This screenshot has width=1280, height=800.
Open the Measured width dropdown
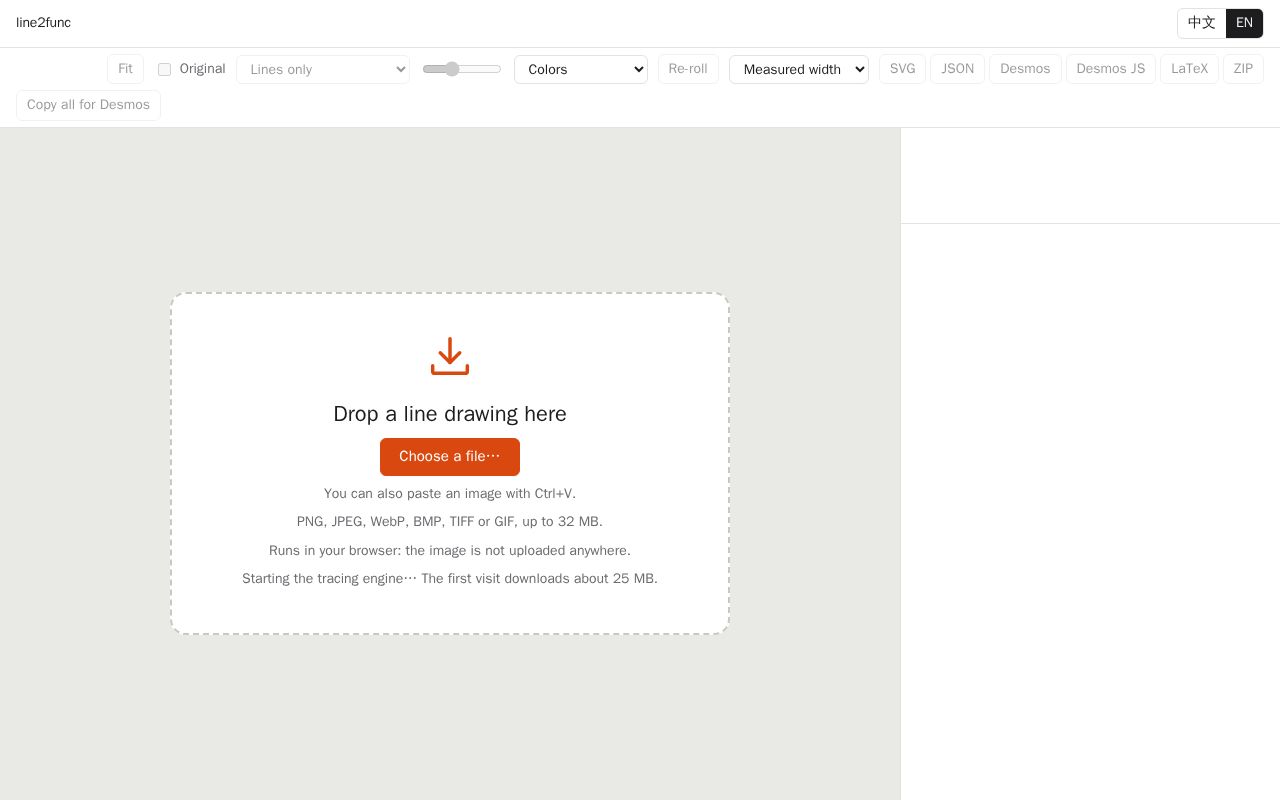point(799,69)
